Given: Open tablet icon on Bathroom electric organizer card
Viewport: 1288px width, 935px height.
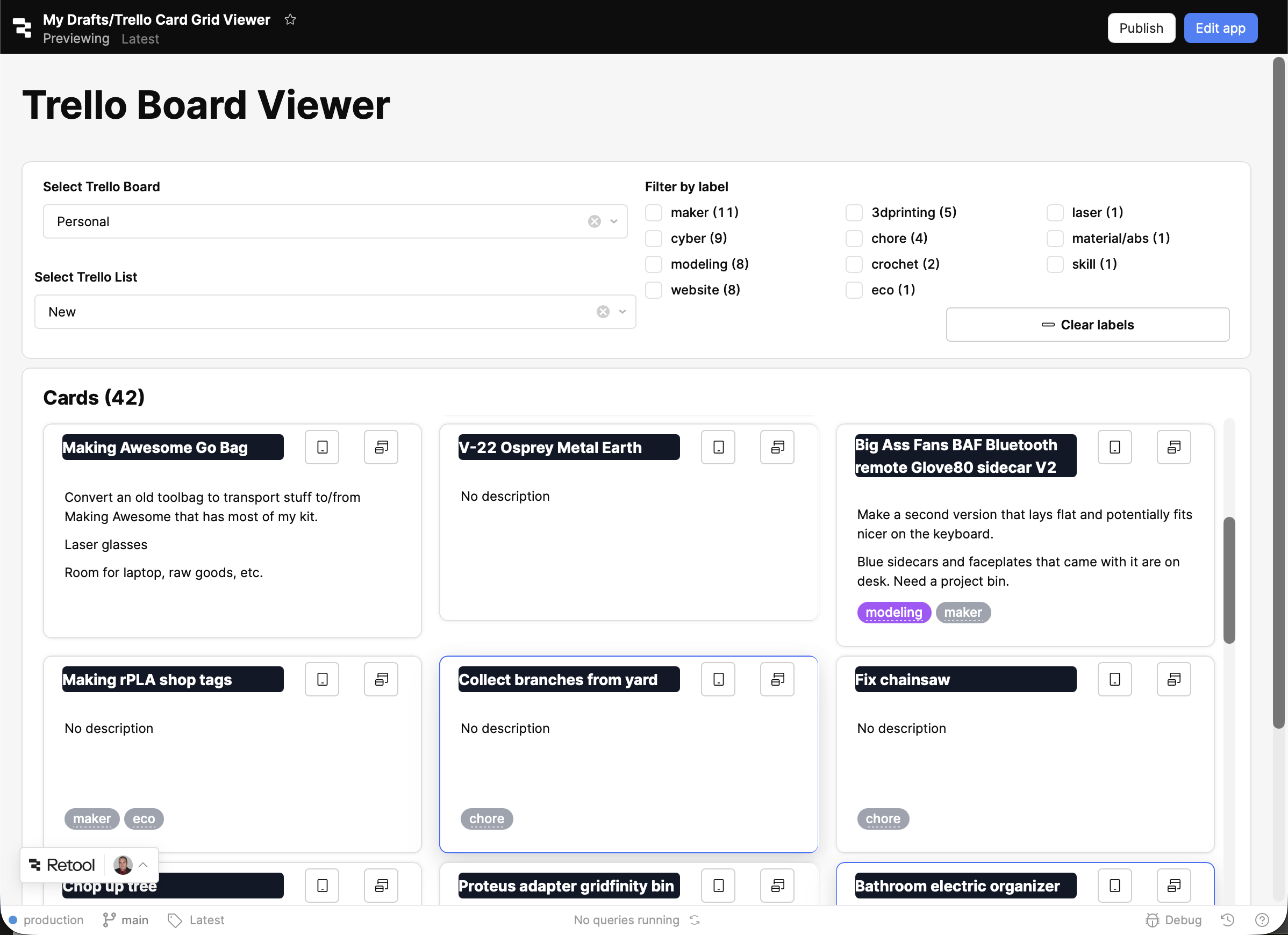Looking at the screenshot, I should (1115, 886).
